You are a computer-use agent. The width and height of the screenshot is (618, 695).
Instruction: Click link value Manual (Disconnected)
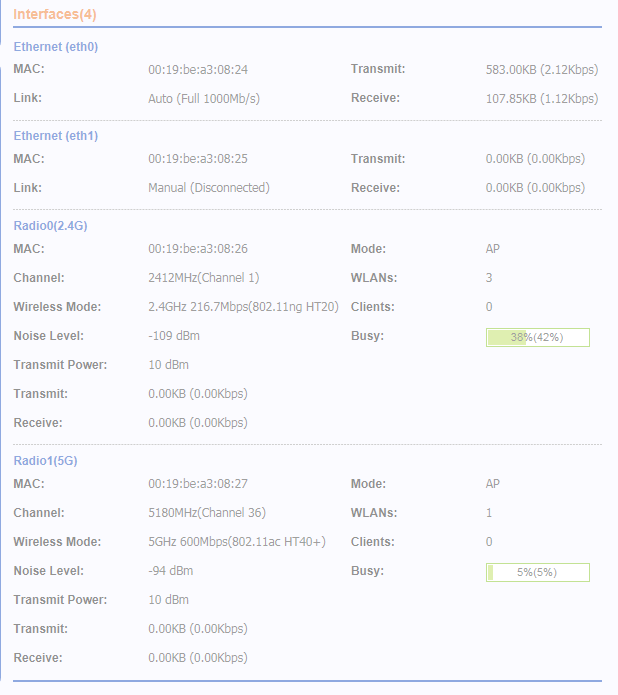209,187
